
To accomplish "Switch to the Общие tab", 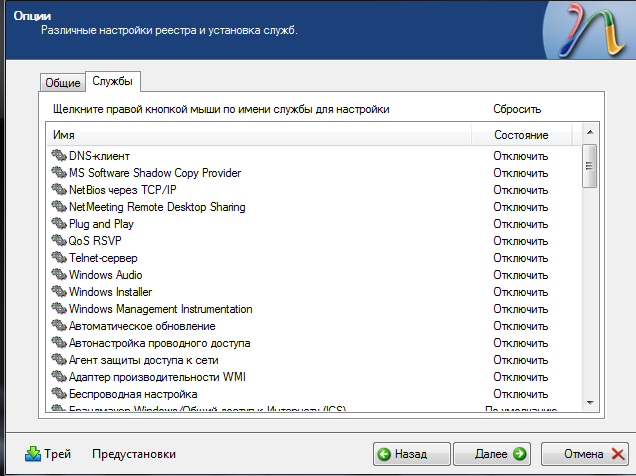I will [x=62, y=82].
